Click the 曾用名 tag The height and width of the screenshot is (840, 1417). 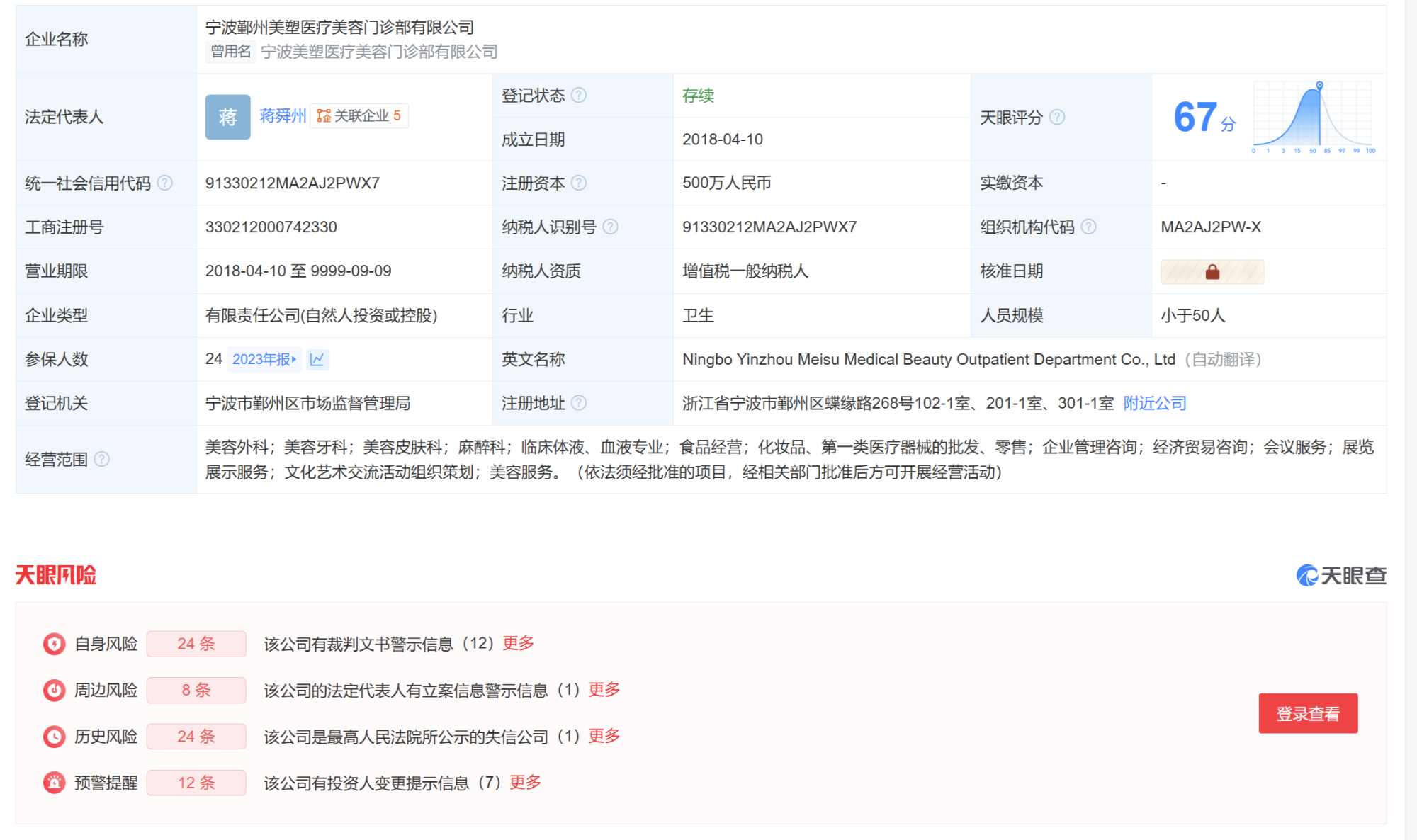tap(230, 51)
